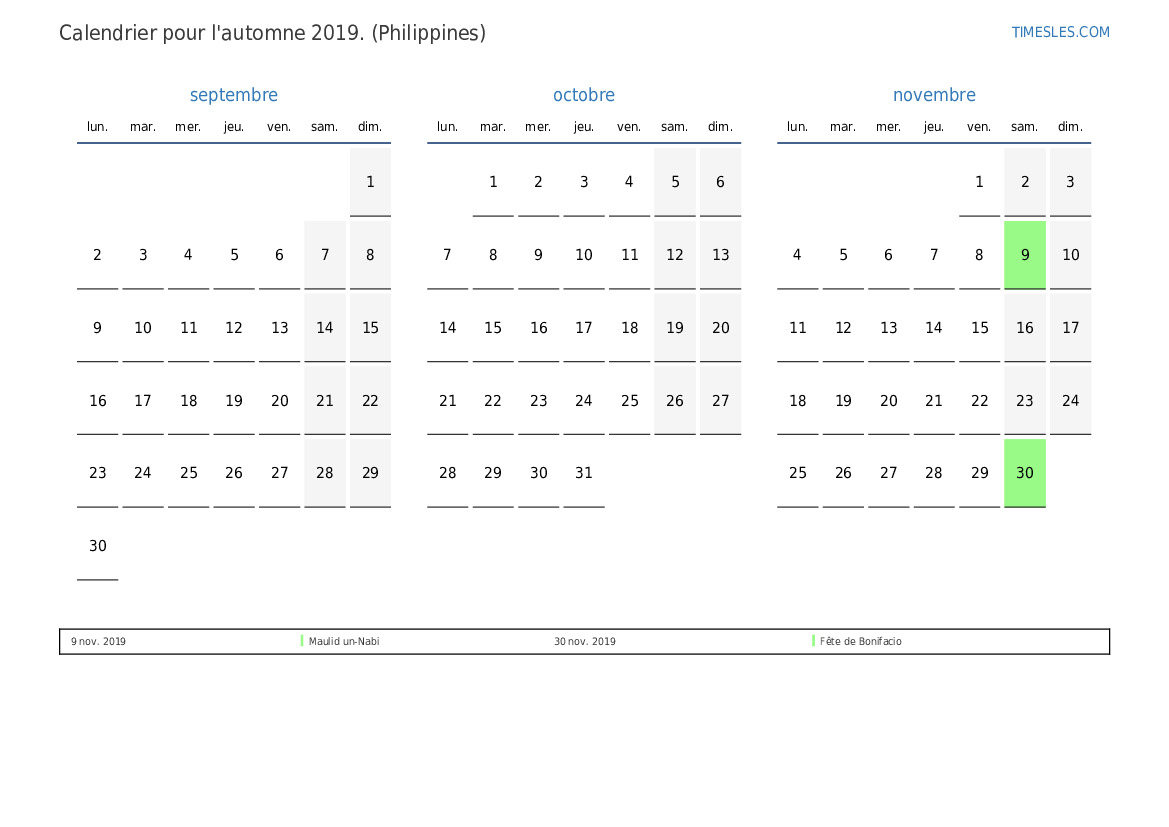
Task: Click the calendar title for automne 2019
Action: 272,33
